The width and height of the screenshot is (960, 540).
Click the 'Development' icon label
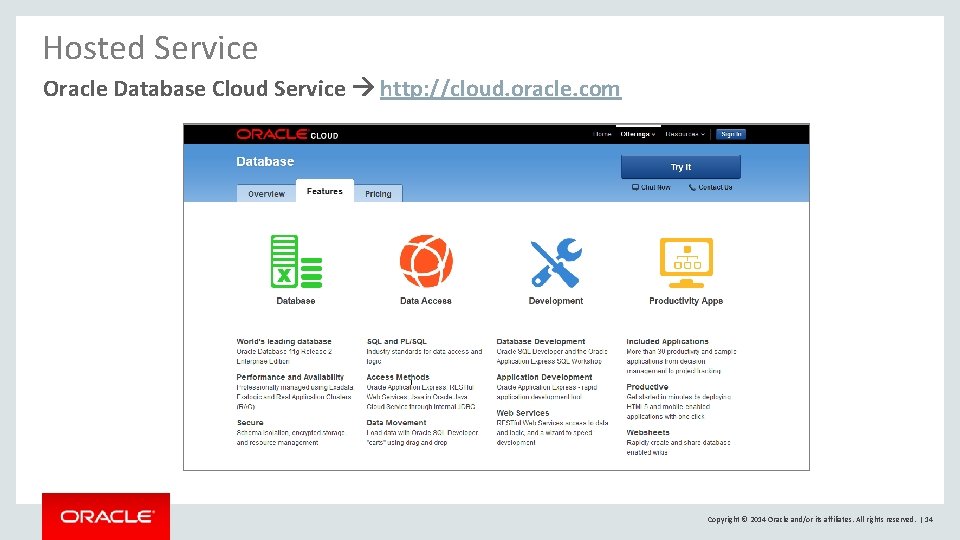(x=556, y=301)
